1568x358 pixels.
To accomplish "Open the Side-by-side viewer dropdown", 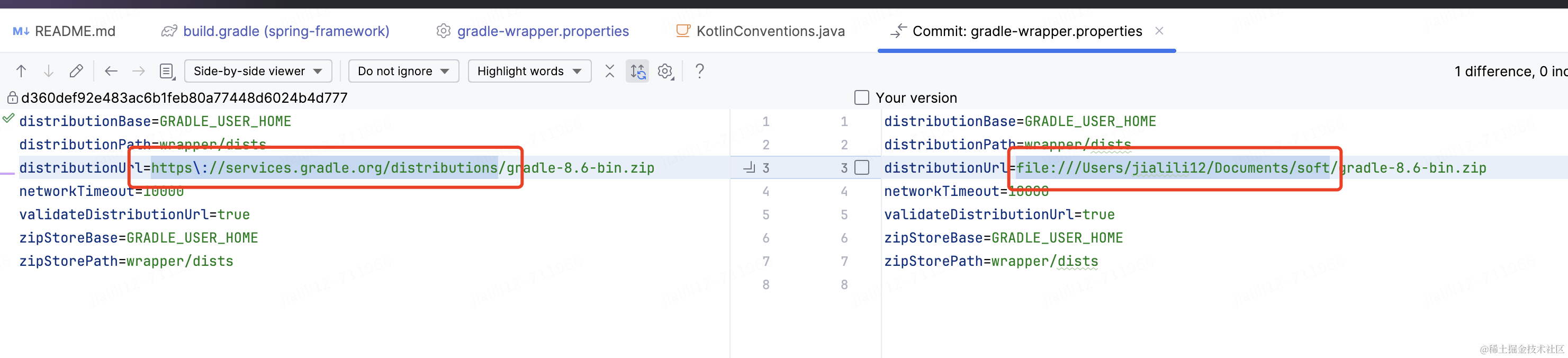I will pos(258,71).
